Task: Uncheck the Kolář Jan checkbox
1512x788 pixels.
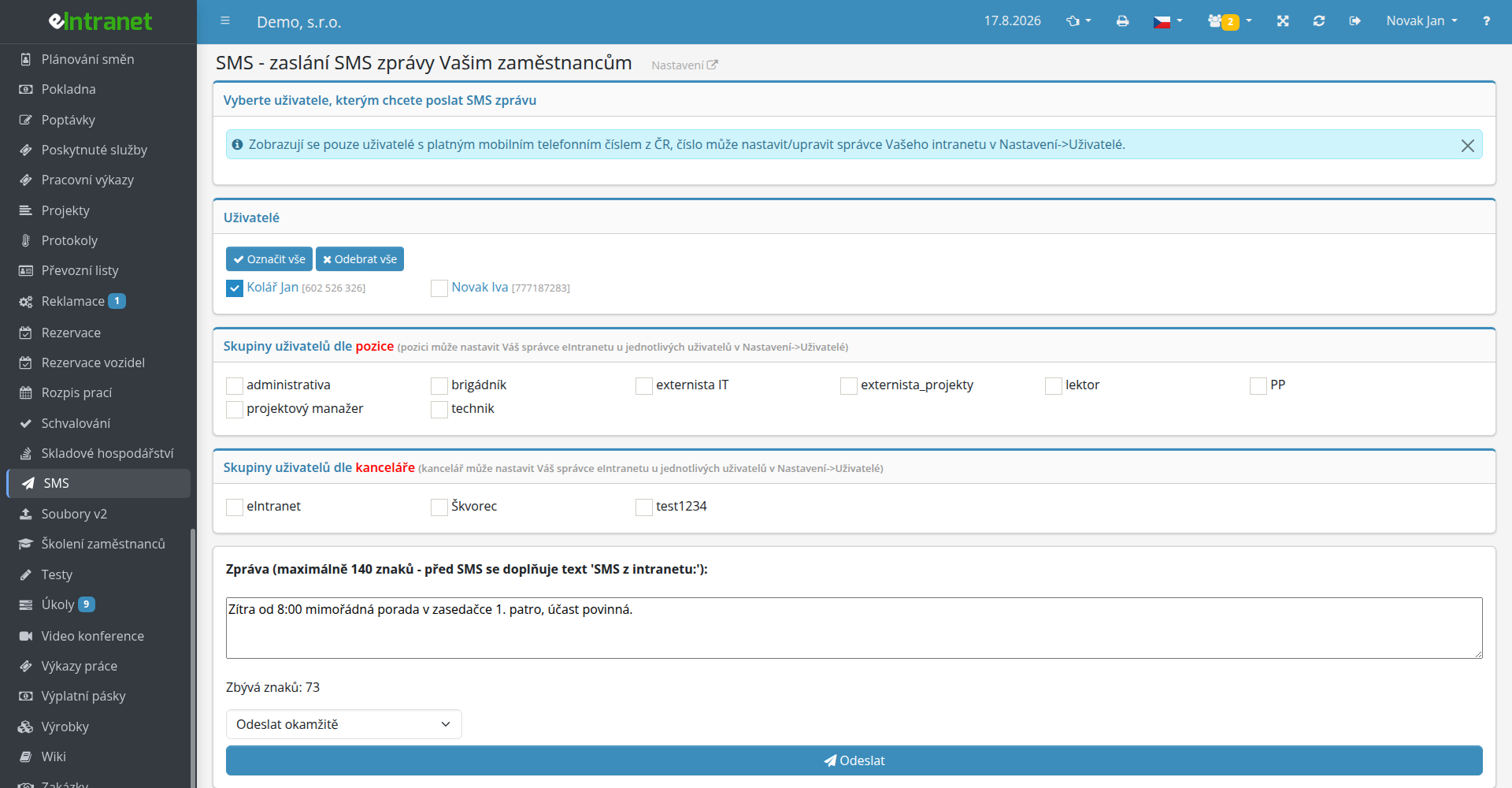Action: (x=235, y=288)
